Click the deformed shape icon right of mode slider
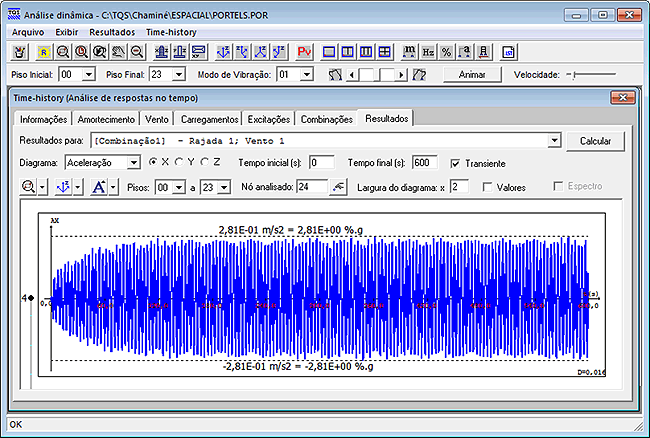 pyautogui.click(x=419, y=75)
